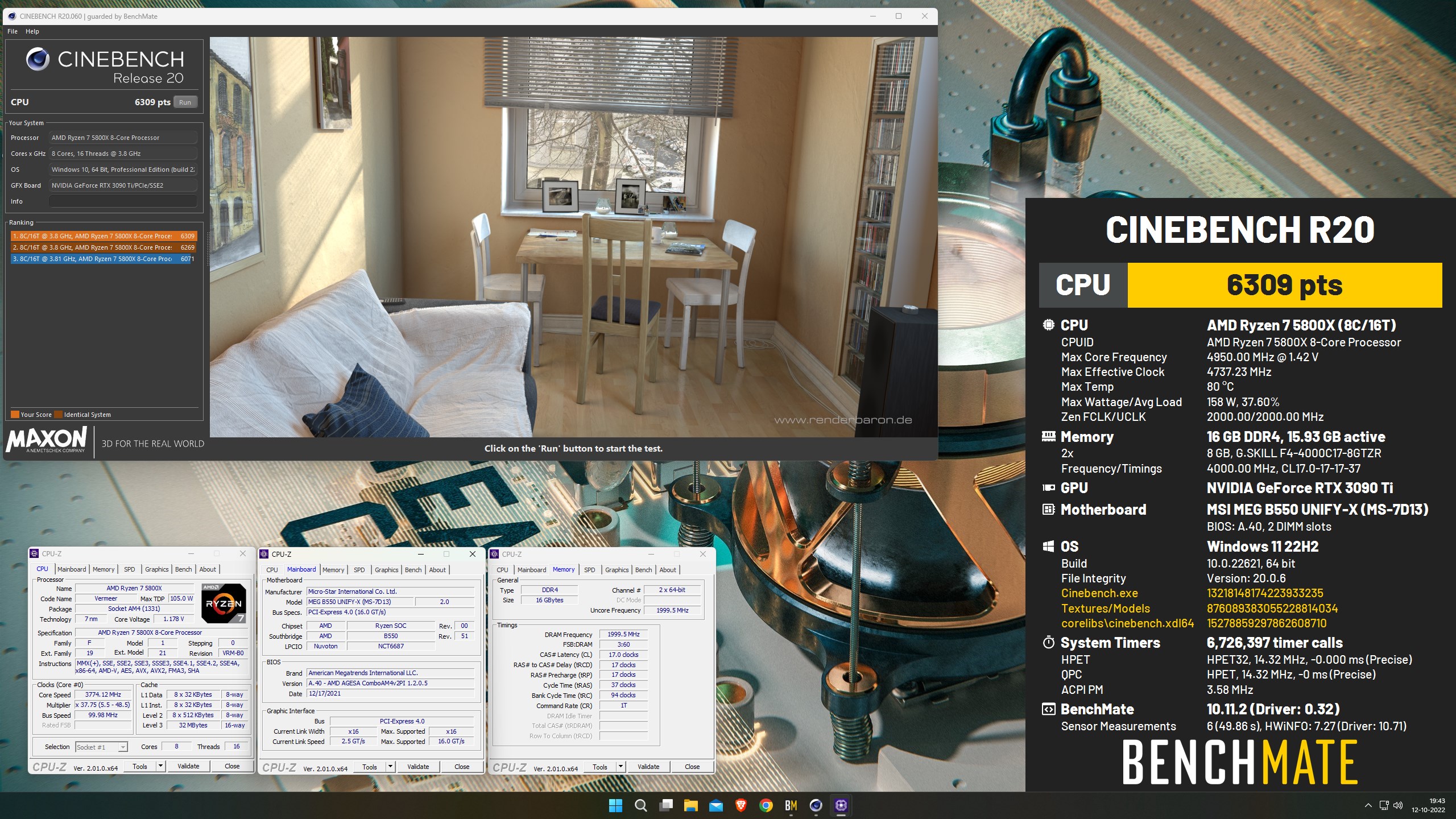1456x819 pixels.
Task: Click Ryzen 7 logo in CPU-Z
Action: (x=224, y=603)
